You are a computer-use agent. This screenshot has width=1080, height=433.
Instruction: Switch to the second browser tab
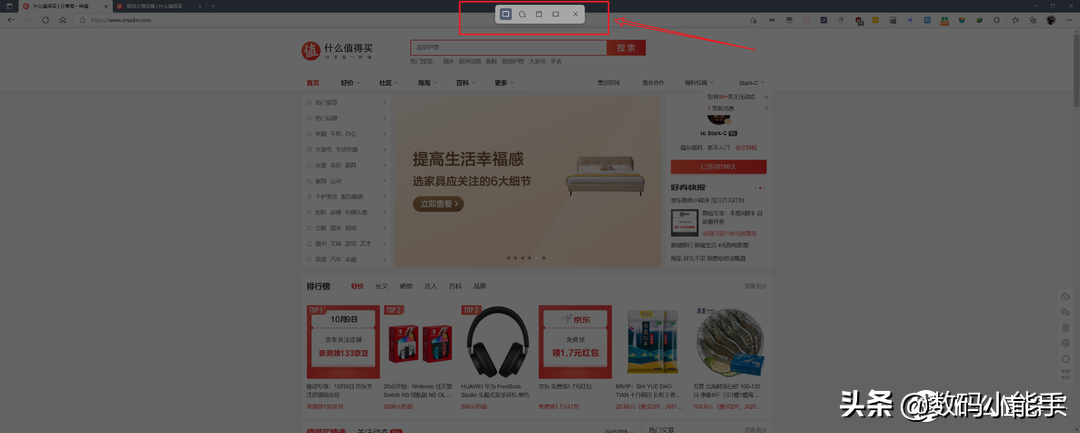coord(158,6)
